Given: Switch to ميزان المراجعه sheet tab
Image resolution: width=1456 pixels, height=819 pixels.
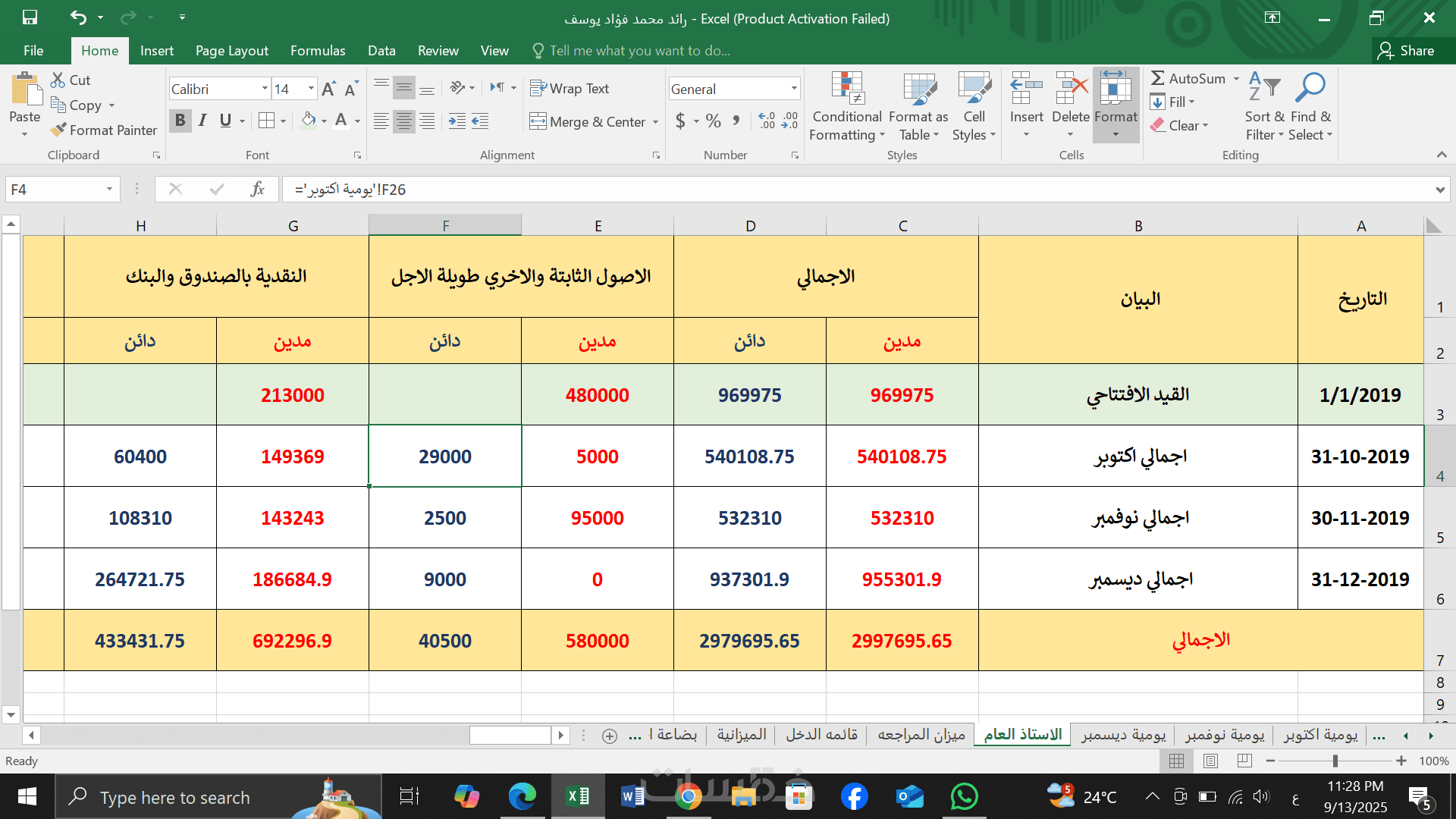Looking at the screenshot, I should 921,734.
